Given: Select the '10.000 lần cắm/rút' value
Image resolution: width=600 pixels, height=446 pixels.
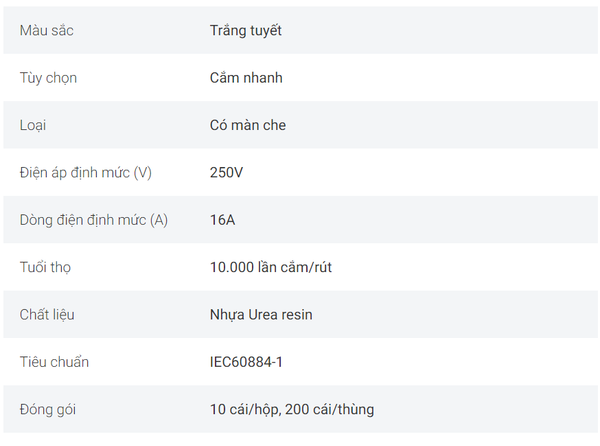Looking at the screenshot, I should 271,267.
